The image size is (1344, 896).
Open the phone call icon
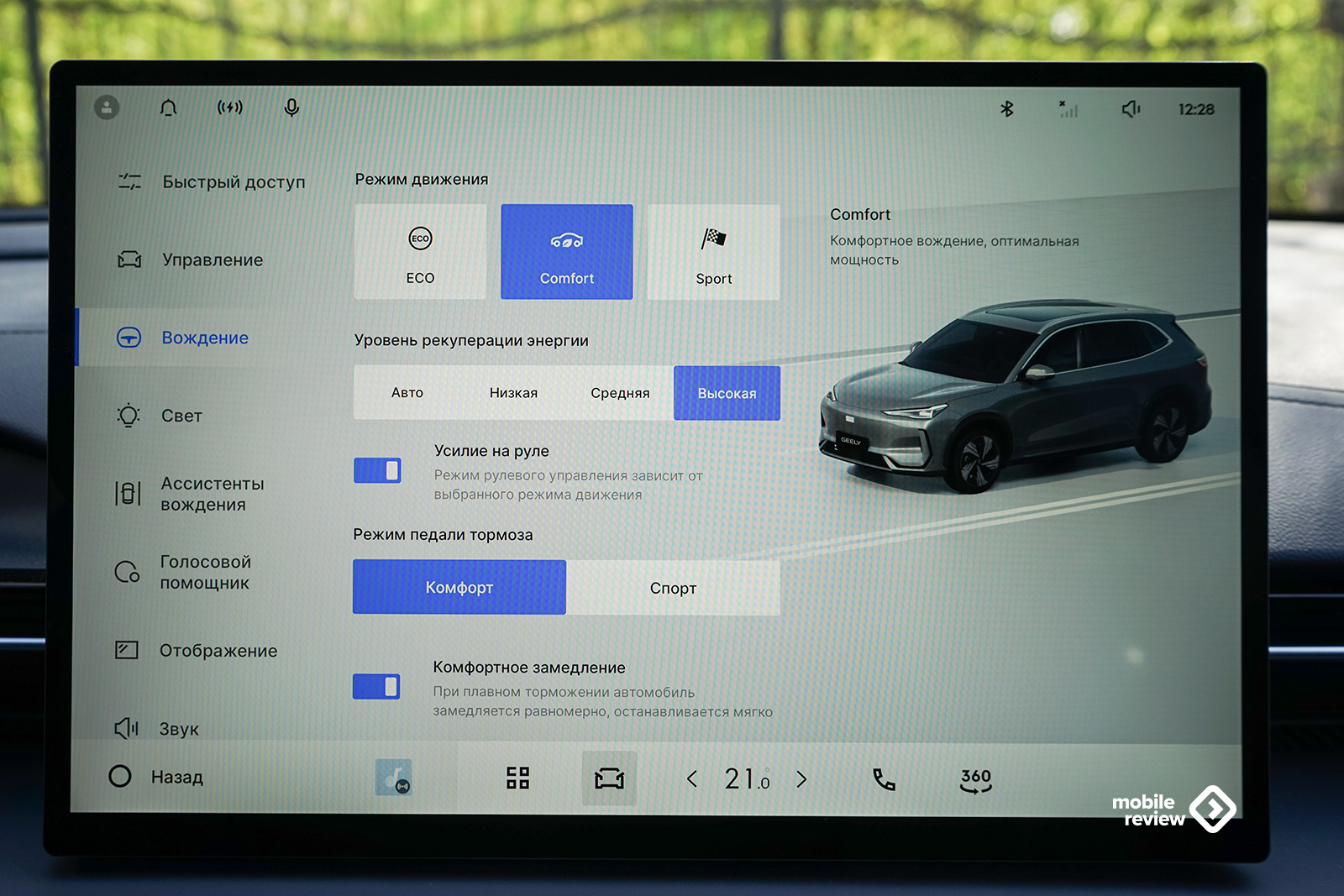(x=884, y=779)
